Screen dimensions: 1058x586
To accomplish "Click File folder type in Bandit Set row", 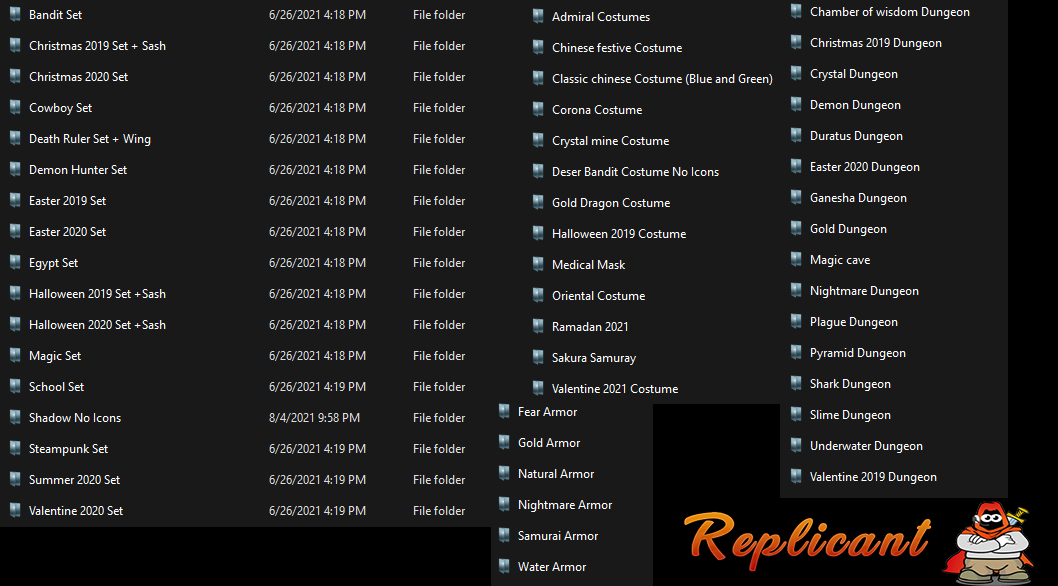I will pyautogui.click(x=439, y=14).
